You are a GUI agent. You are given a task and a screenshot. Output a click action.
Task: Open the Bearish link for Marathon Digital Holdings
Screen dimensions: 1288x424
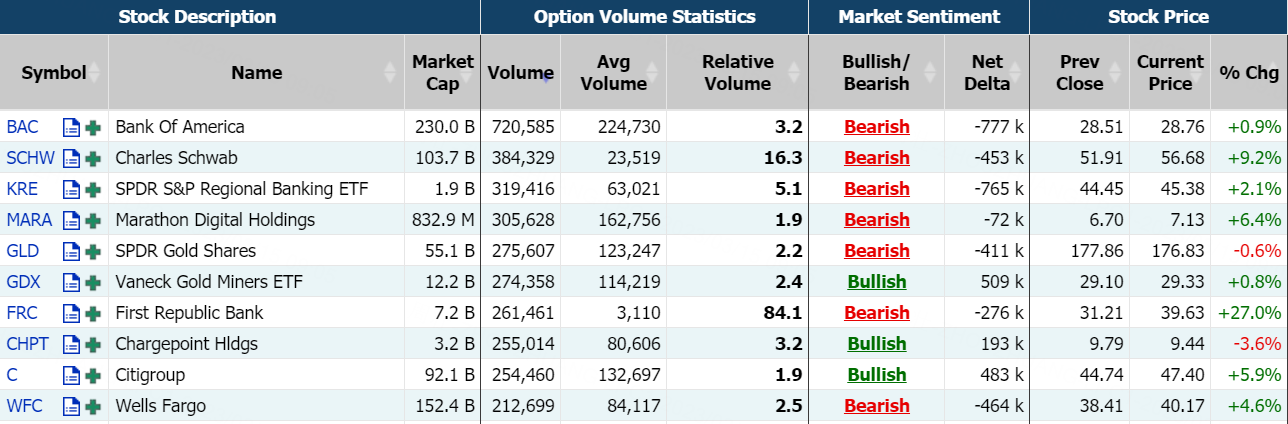[x=877, y=220]
